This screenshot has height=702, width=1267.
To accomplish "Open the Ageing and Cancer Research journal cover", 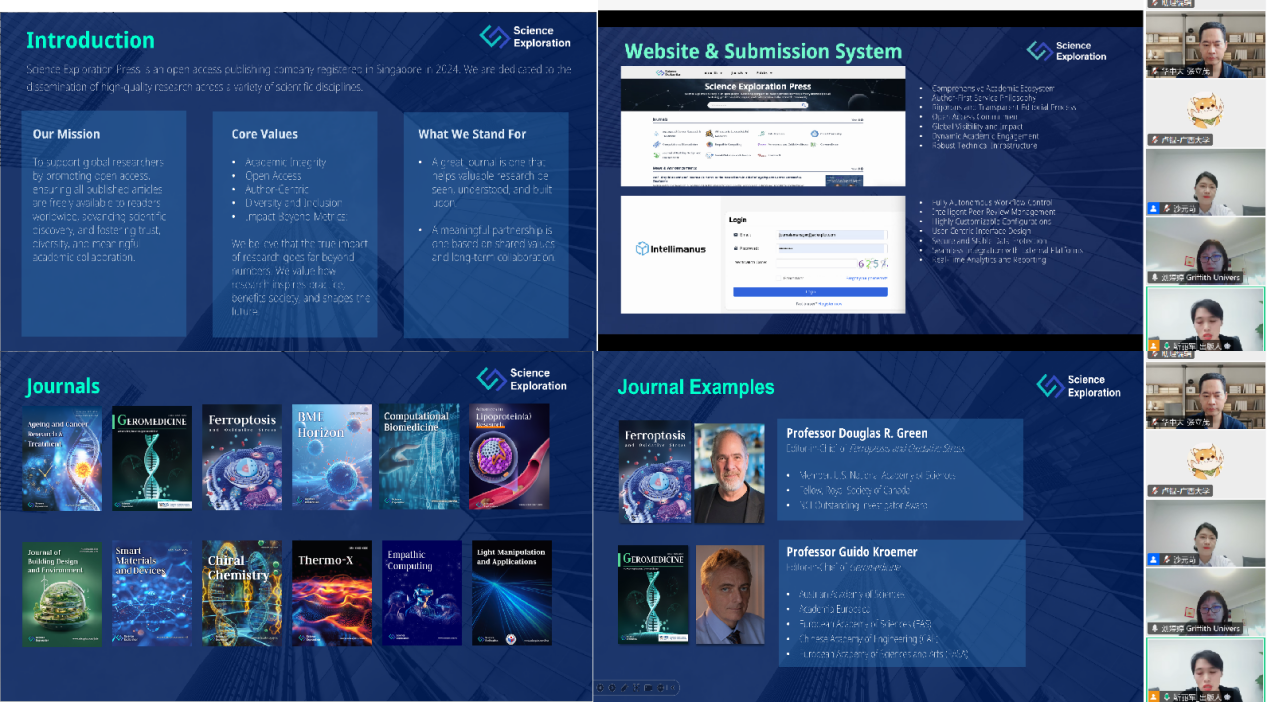I will coord(62,457).
